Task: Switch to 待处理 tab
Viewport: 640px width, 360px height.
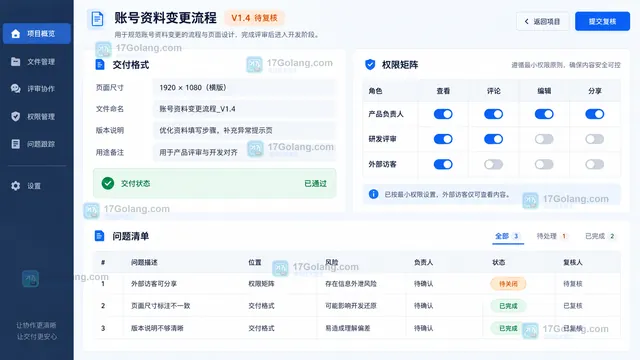Action: click(552, 236)
